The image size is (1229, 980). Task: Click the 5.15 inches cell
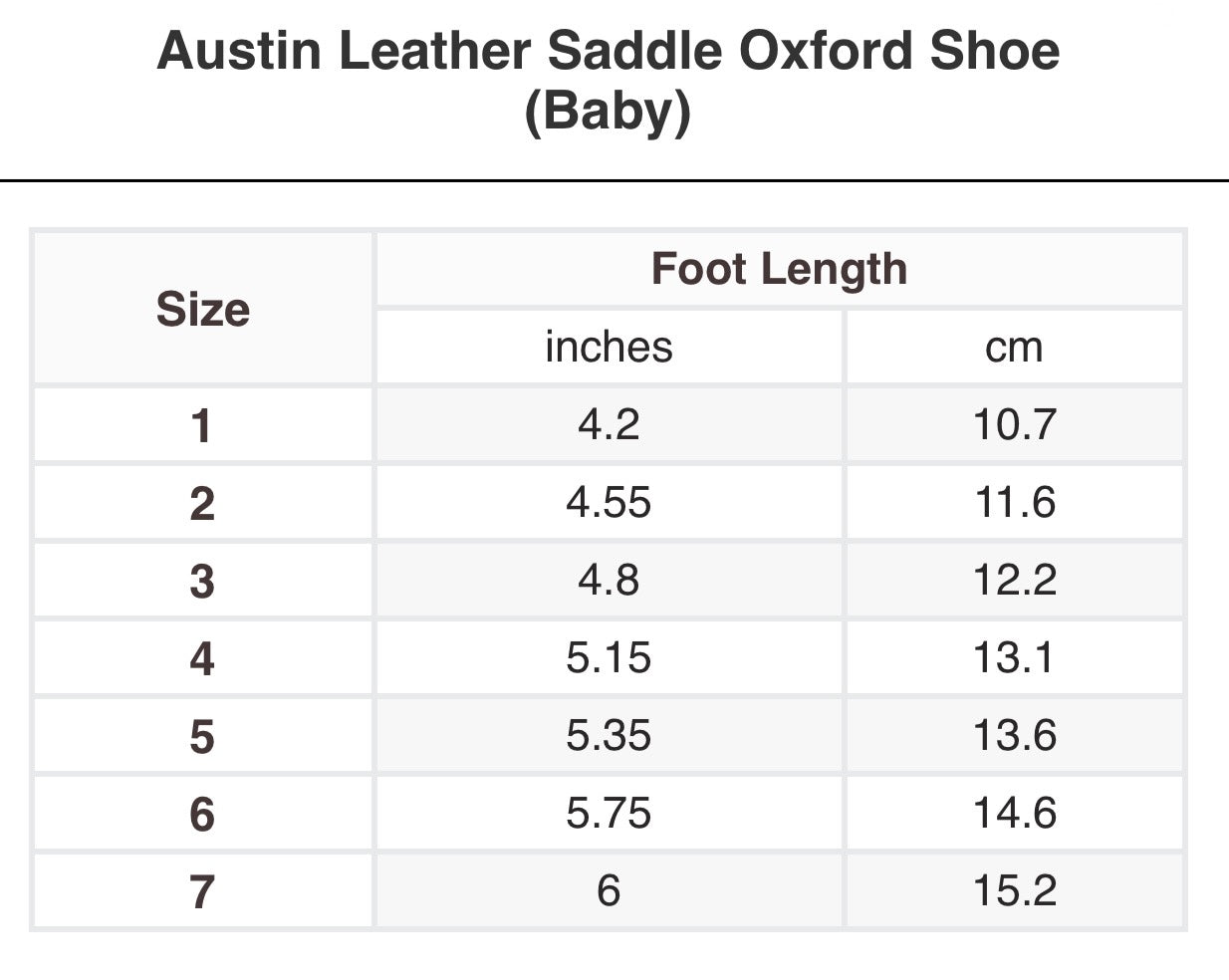(x=609, y=657)
